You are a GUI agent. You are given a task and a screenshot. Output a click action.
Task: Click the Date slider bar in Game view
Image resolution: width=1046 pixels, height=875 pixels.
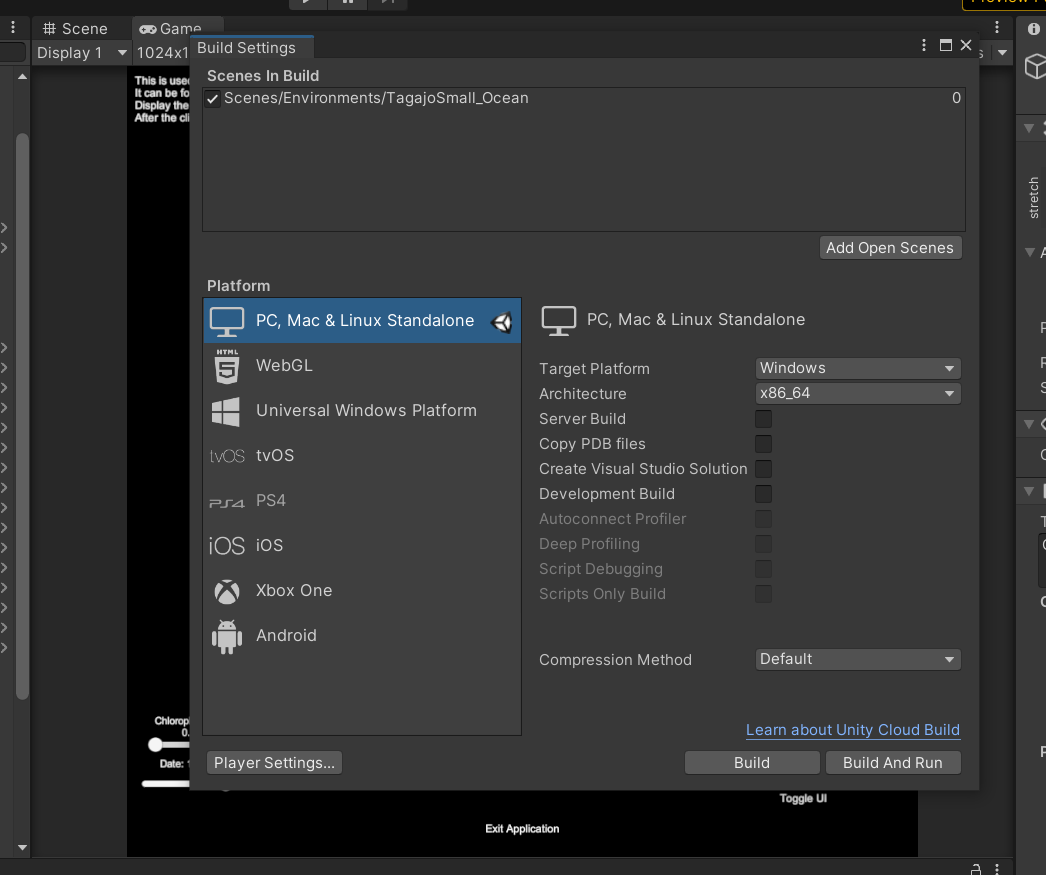[x=165, y=784]
